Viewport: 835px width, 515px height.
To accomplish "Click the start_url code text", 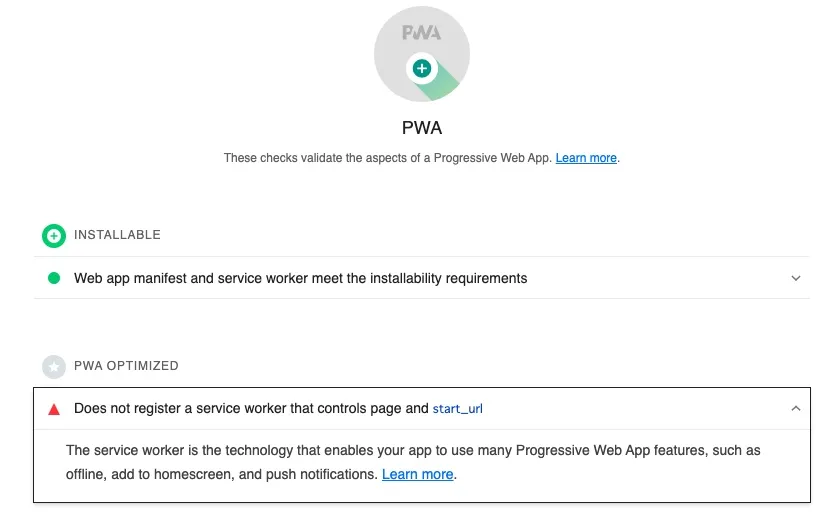I will 457,409.
